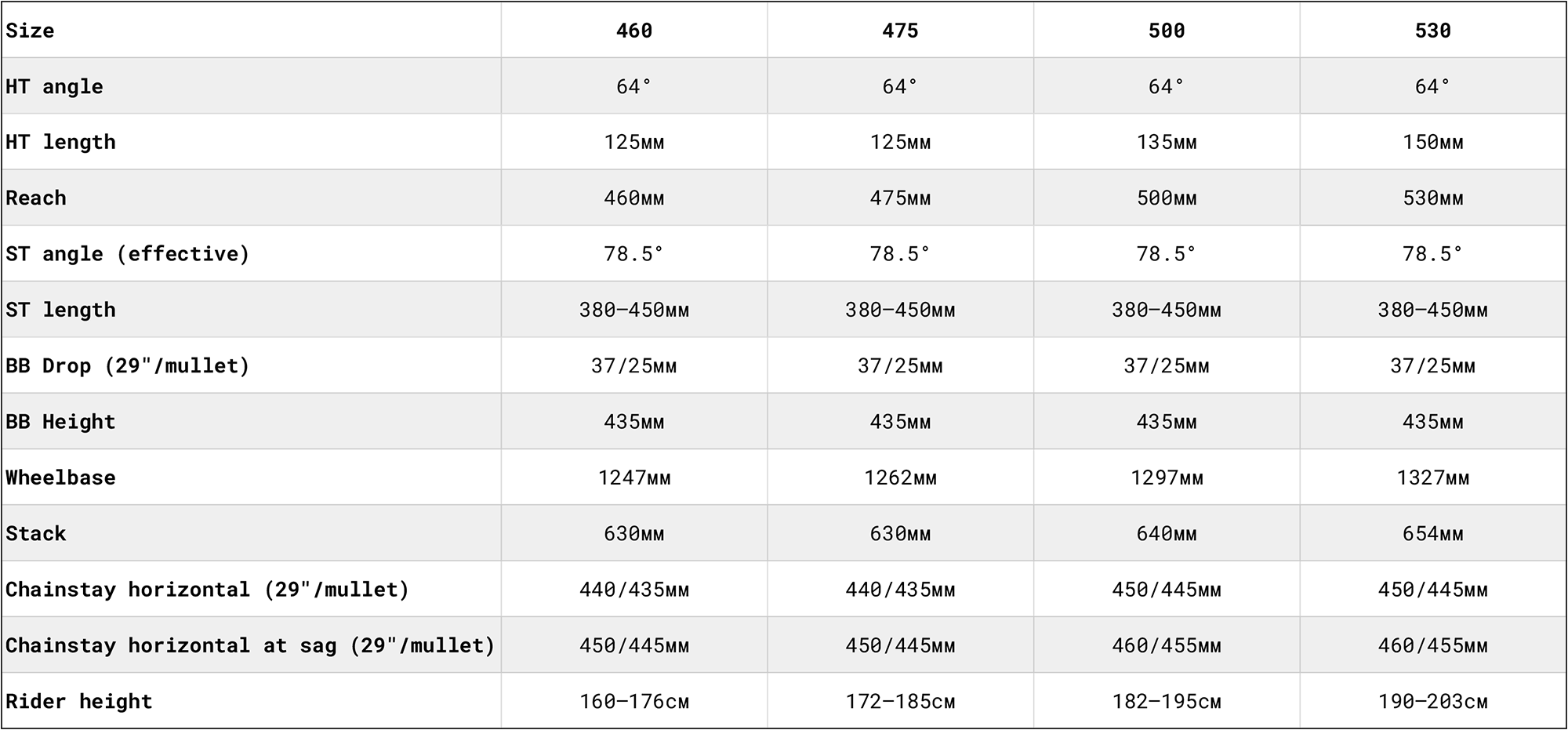The height and width of the screenshot is (730, 1568).
Task: Select the 1327мм wheelbase value
Action: (x=1432, y=478)
